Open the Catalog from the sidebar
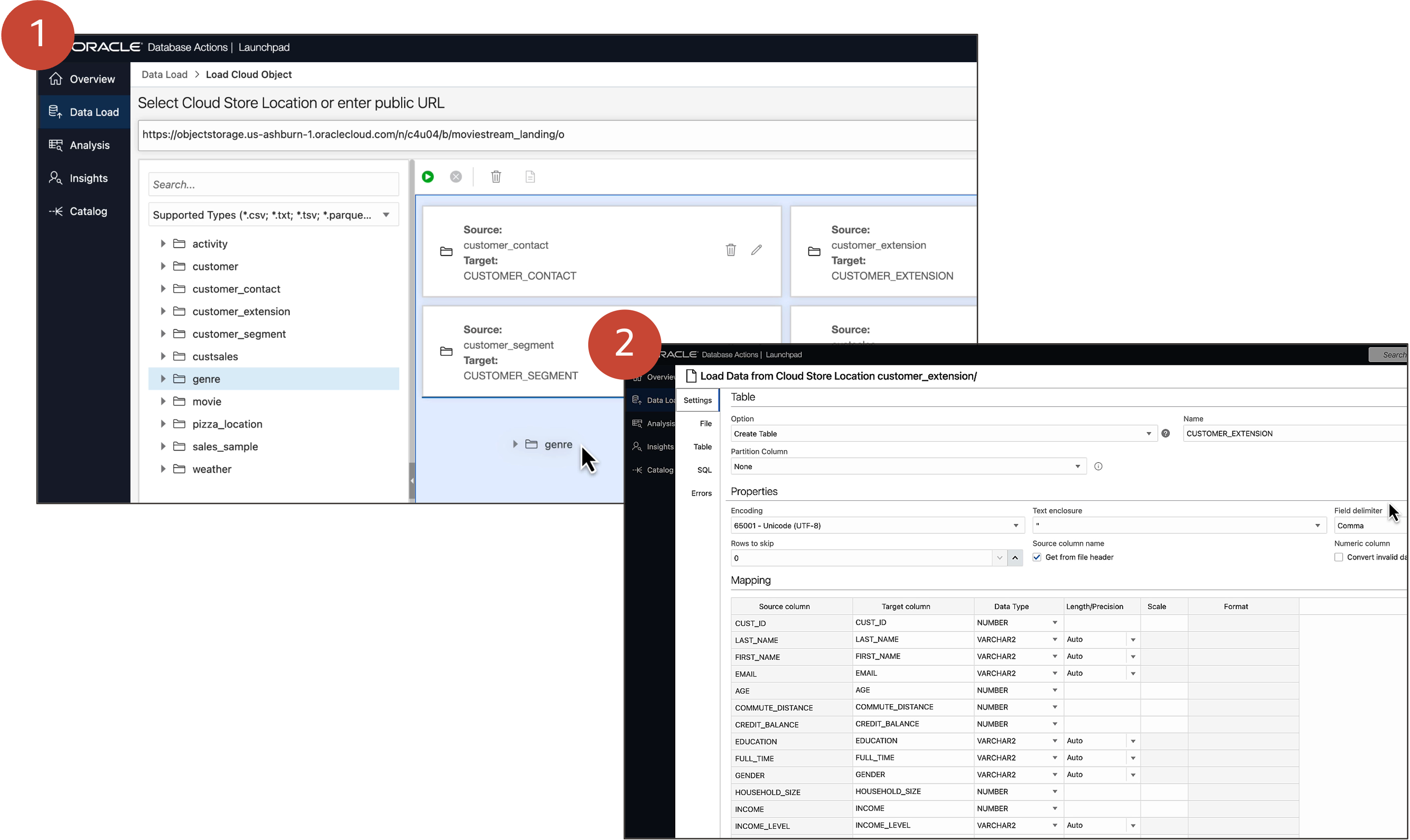1410x840 pixels. 83,210
